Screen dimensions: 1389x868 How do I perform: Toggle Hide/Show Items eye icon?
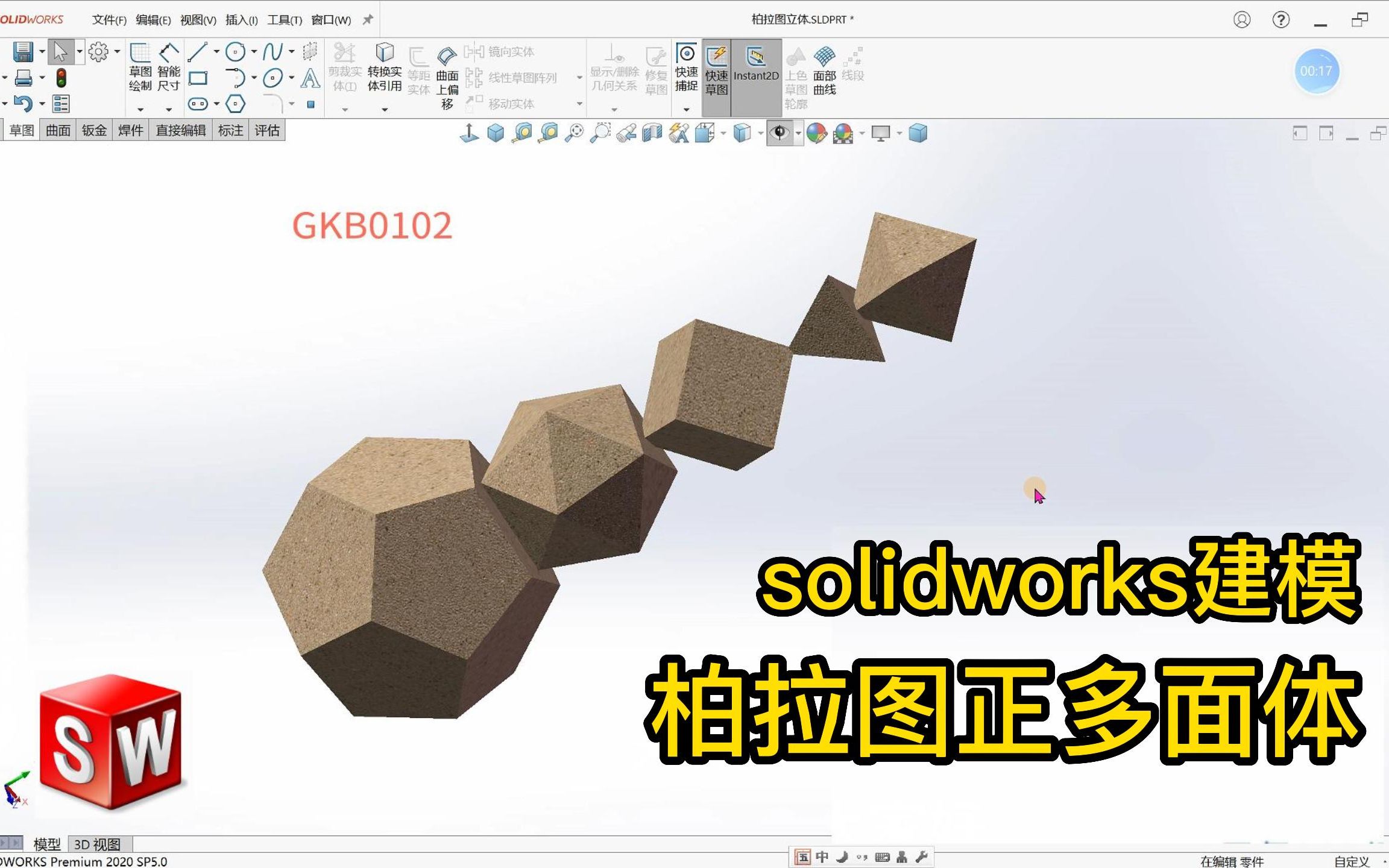pos(780,133)
